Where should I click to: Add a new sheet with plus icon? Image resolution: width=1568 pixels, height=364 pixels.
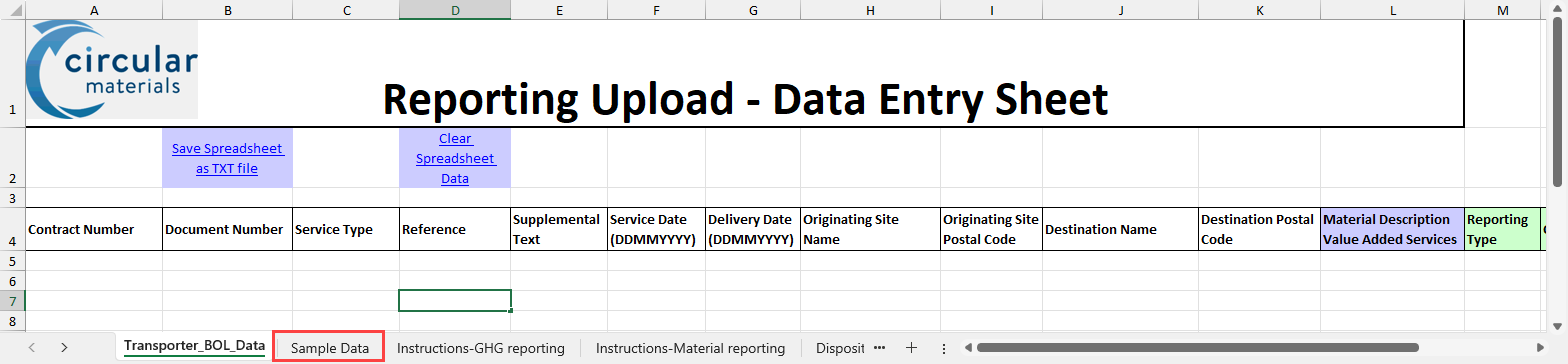[911, 348]
